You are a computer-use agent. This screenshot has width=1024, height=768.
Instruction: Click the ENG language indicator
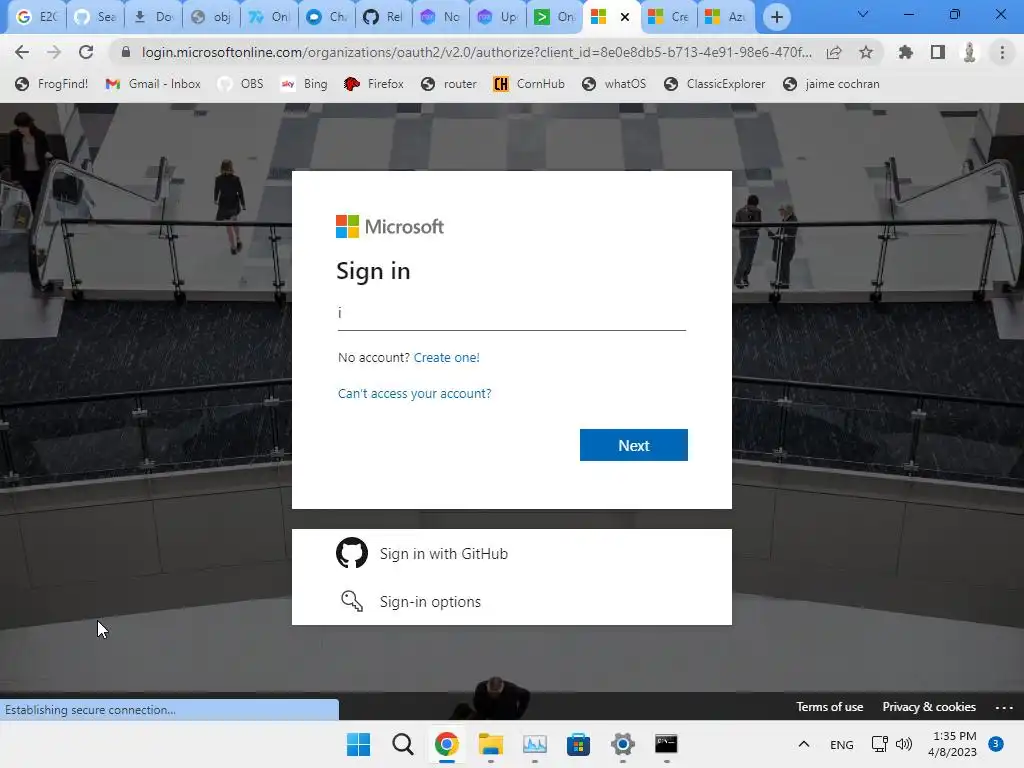click(x=842, y=744)
